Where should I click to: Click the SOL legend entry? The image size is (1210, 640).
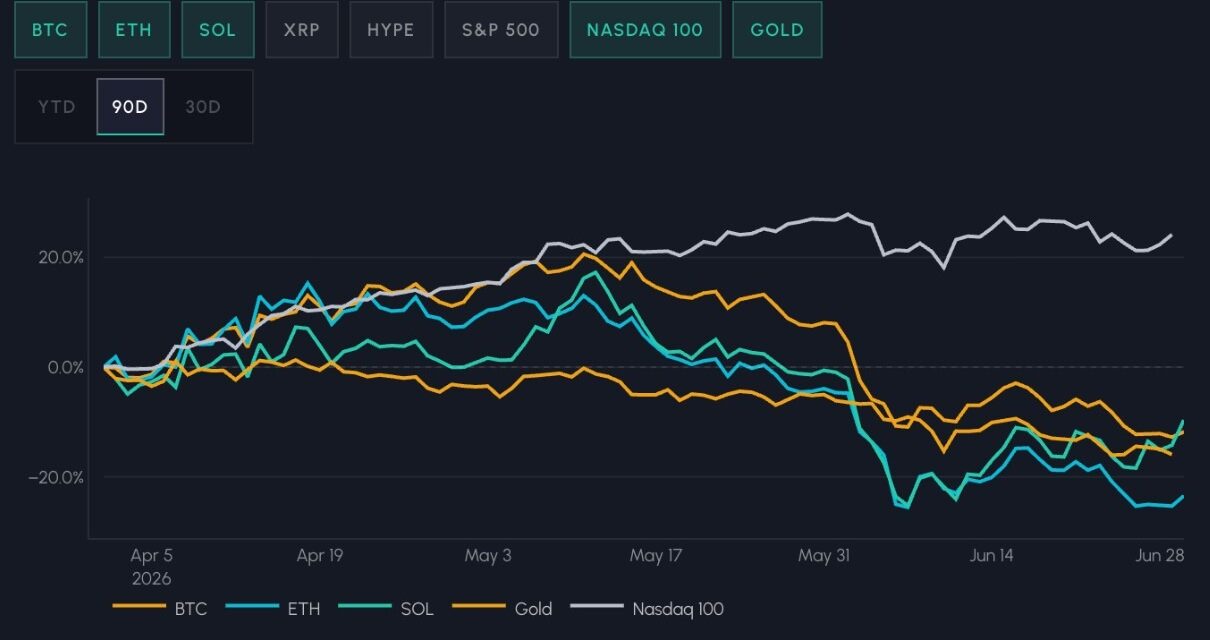click(387, 608)
